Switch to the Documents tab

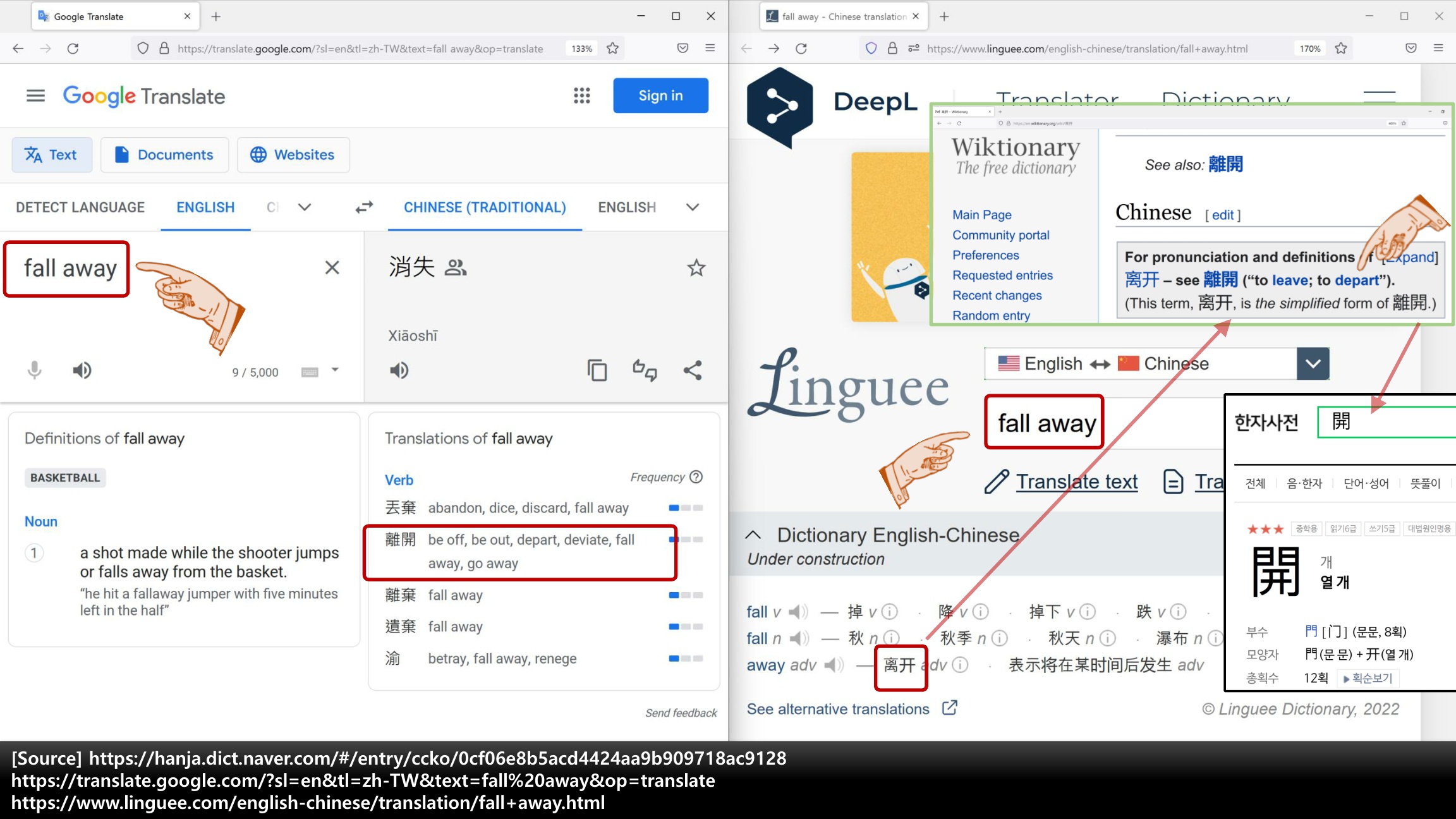pyautogui.click(x=164, y=155)
